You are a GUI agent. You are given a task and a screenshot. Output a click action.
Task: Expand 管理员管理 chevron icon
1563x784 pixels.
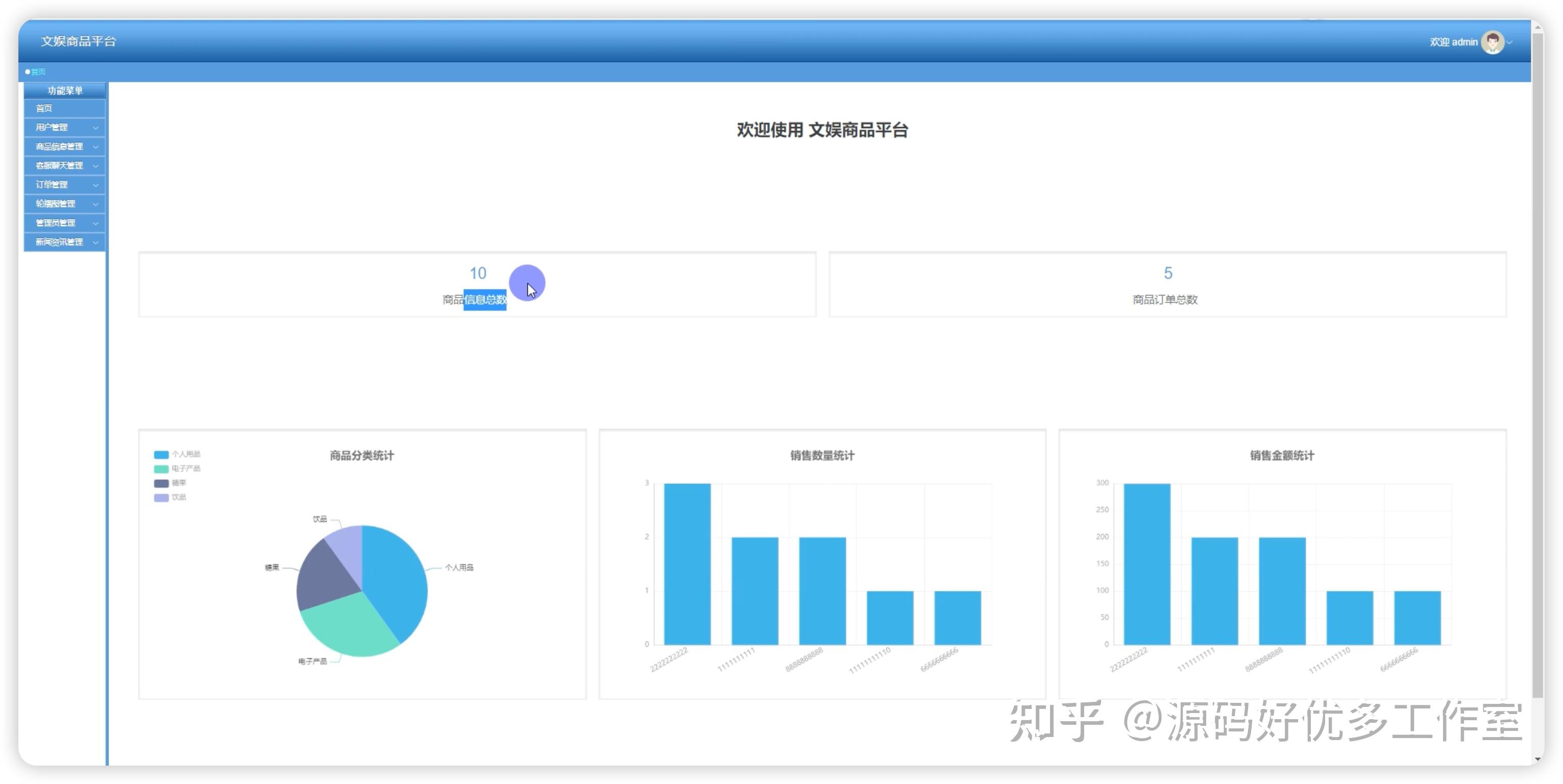(x=95, y=223)
